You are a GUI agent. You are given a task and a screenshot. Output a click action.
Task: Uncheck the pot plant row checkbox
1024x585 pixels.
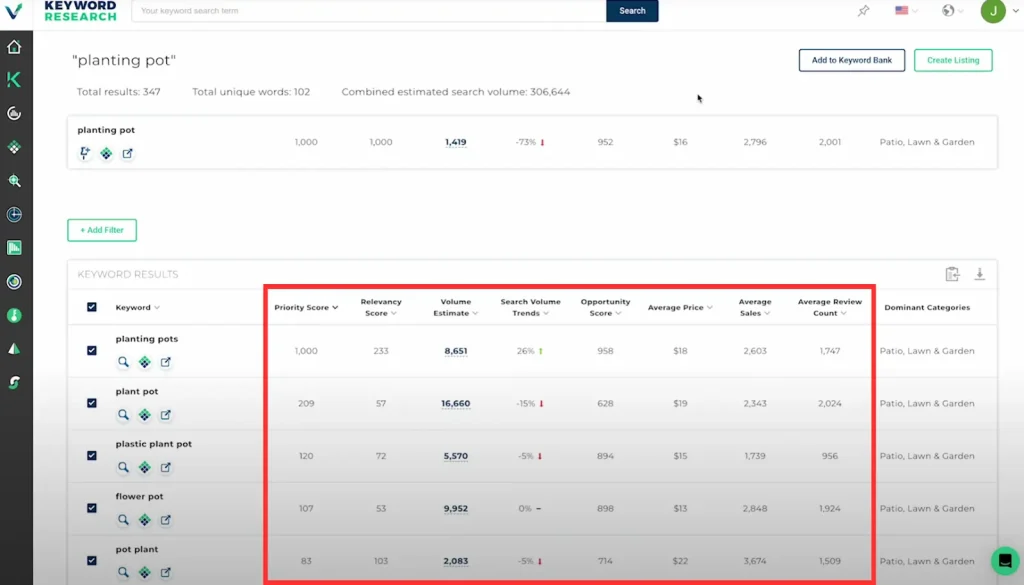(91, 560)
